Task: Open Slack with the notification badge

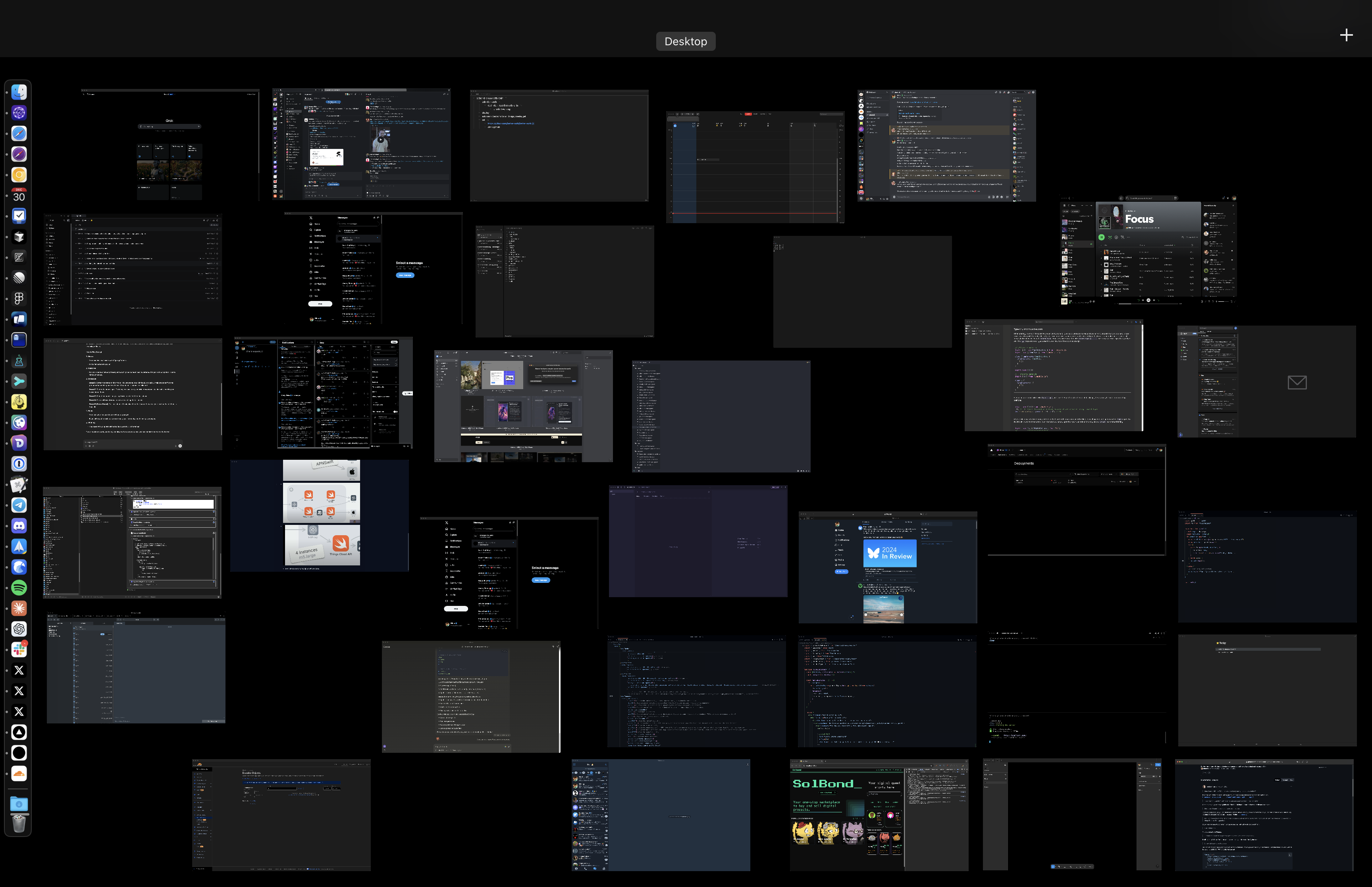Action: point(19,650)
